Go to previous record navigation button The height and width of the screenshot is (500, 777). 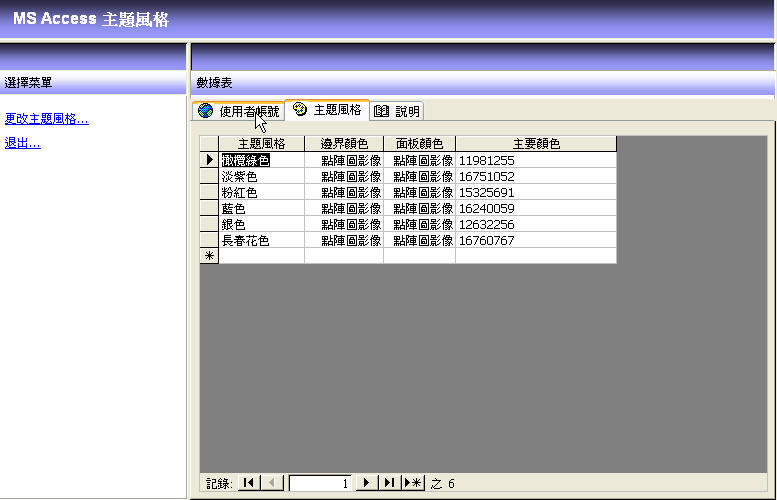272,483
